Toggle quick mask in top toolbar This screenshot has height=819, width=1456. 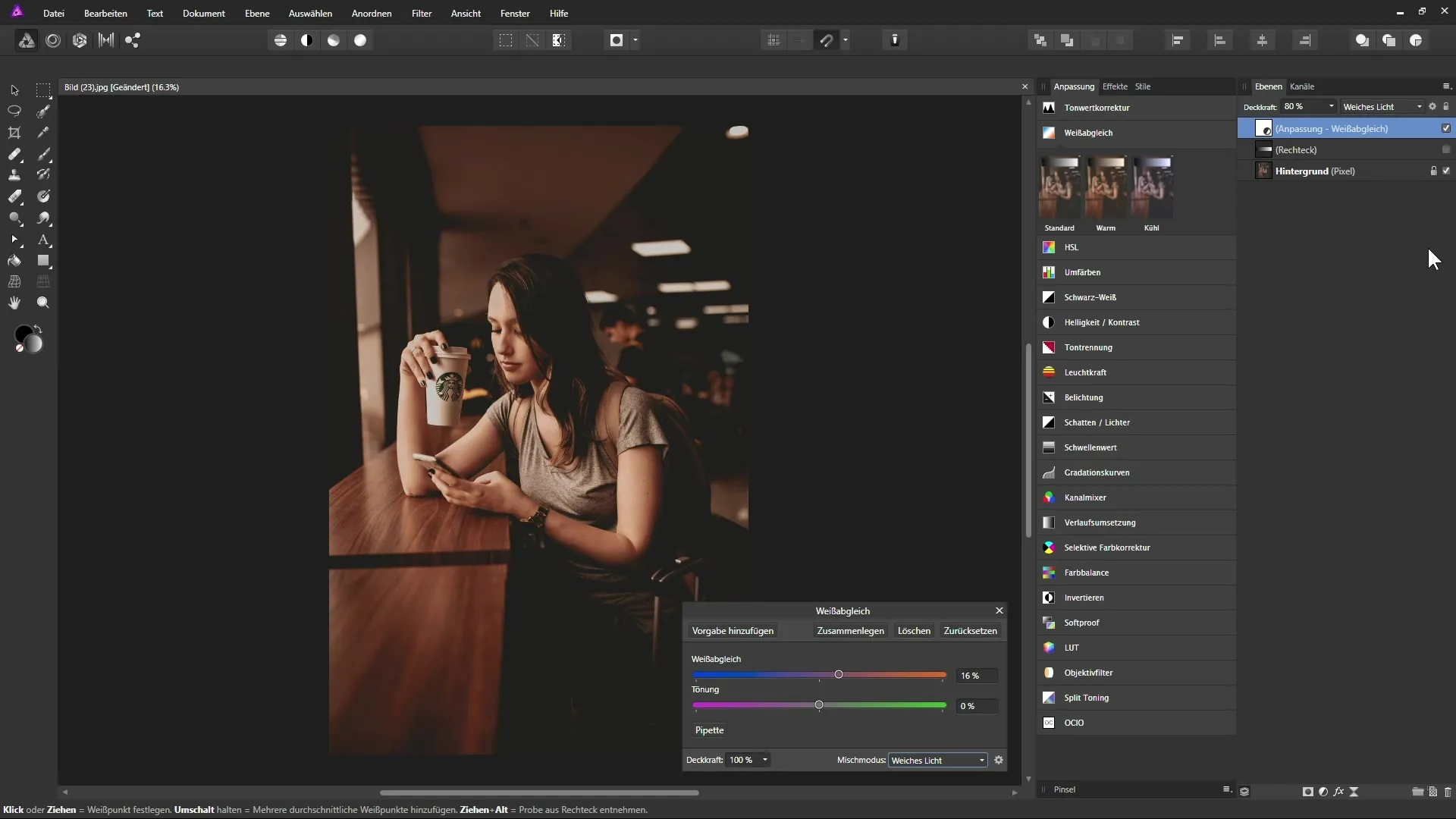617,40
